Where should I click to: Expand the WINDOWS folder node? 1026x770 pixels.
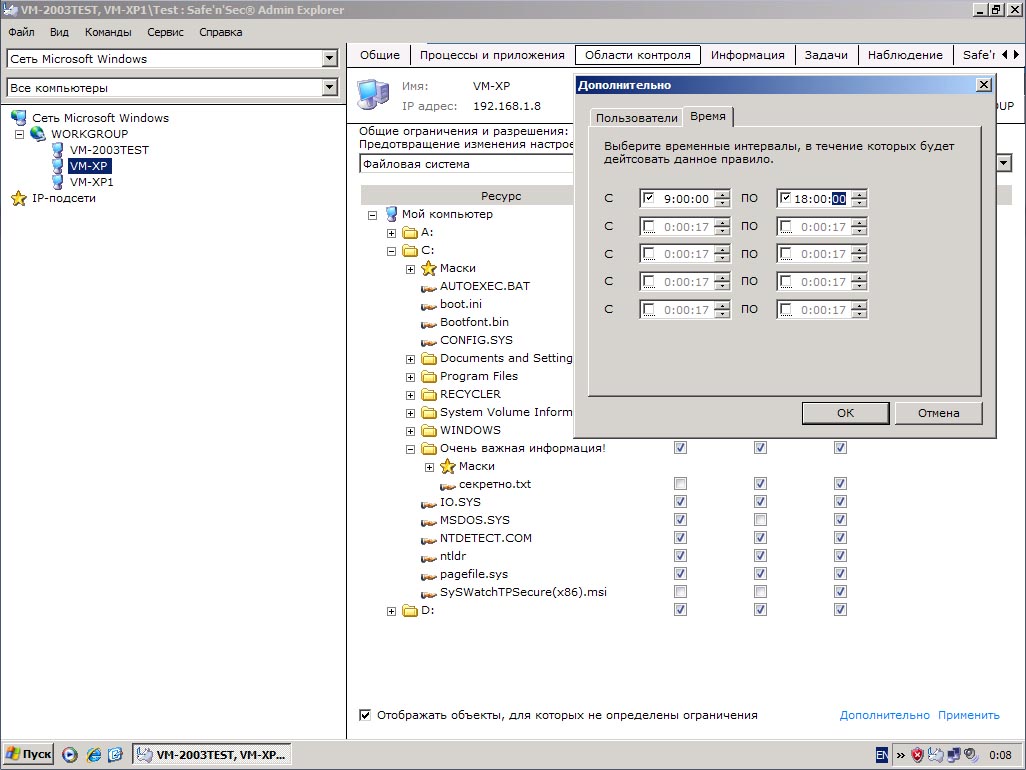coord(411,431)
